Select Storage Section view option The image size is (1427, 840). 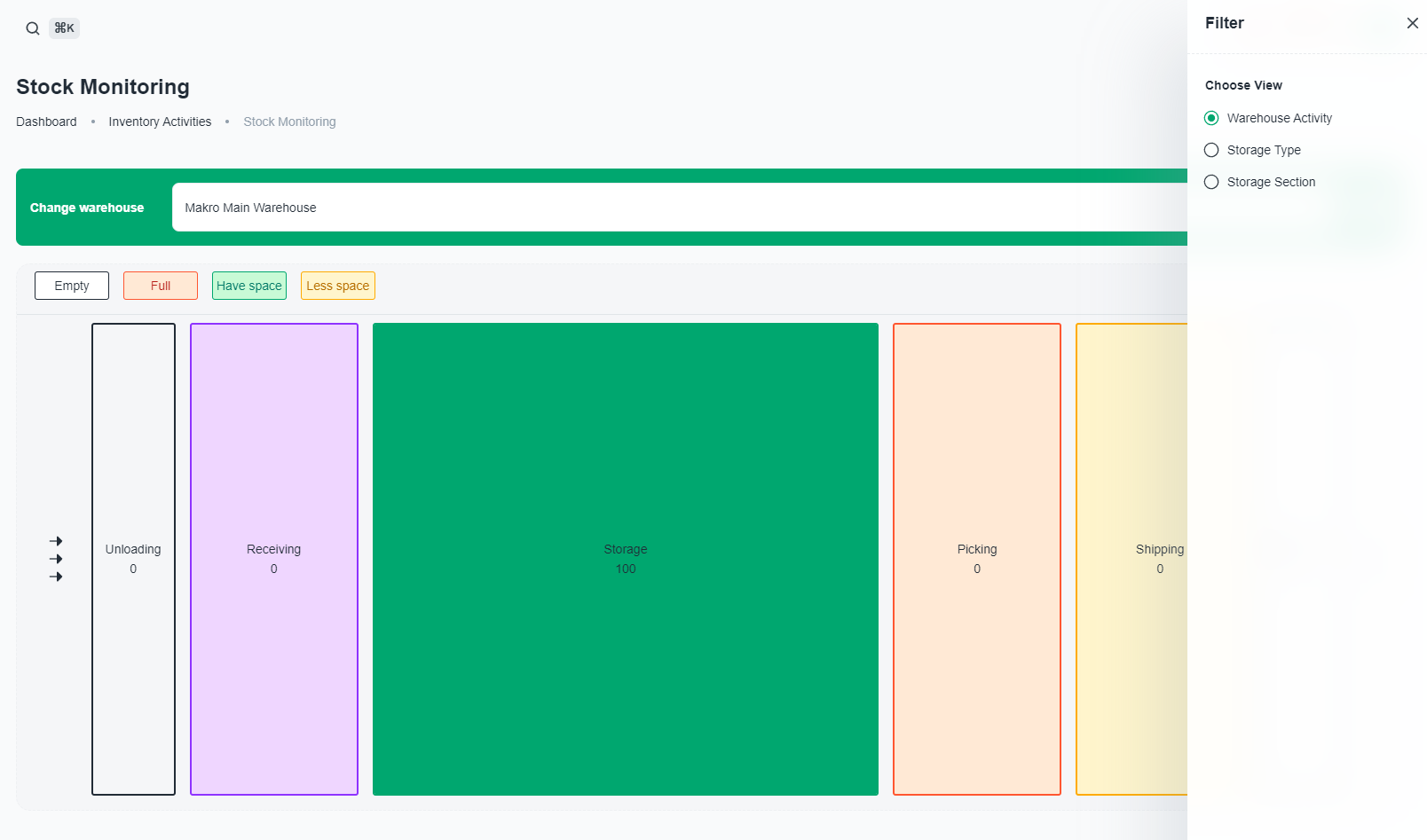click(x=1211, y=182)
